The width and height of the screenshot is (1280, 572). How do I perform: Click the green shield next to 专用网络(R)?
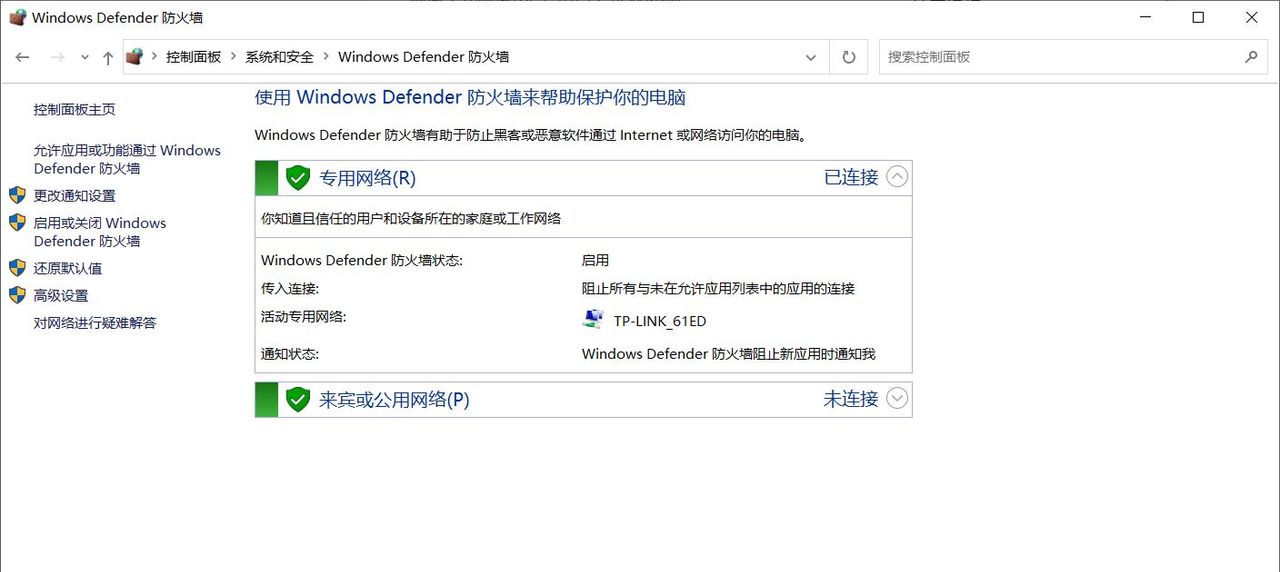298,178
